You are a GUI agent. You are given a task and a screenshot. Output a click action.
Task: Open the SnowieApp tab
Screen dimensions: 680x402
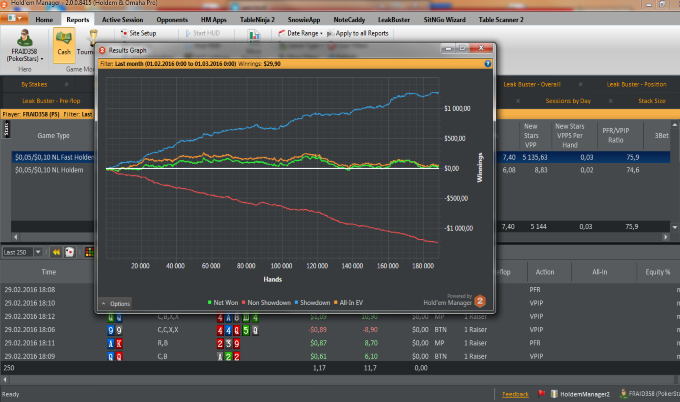point(304,20)
